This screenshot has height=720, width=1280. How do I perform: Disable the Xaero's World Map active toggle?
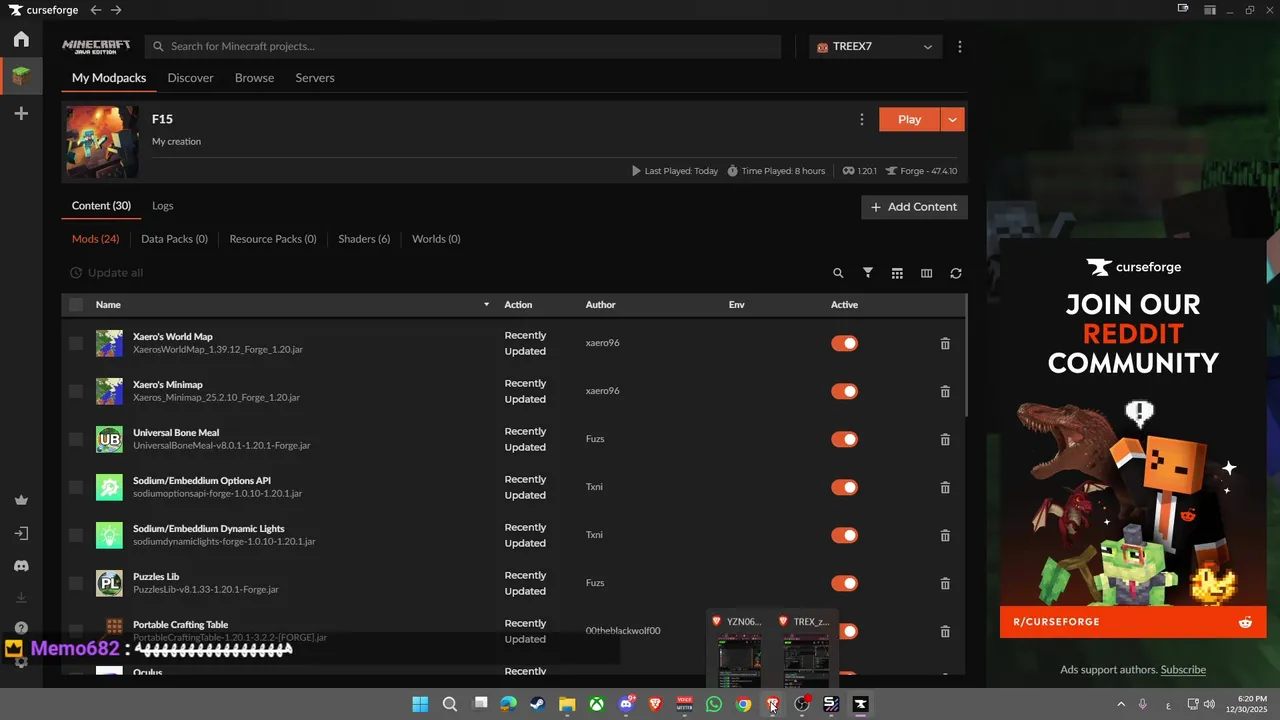pos(844,343)
